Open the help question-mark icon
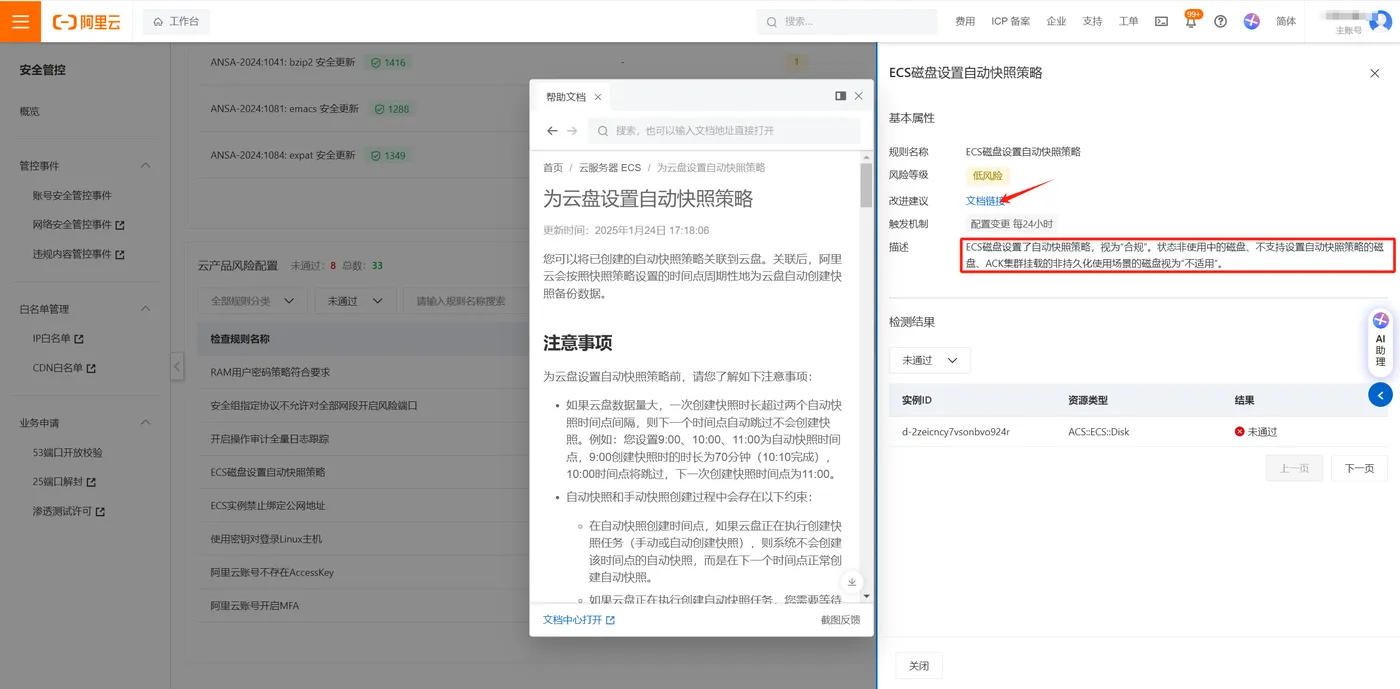1400x689 pixels. (x=1220, y=21)
